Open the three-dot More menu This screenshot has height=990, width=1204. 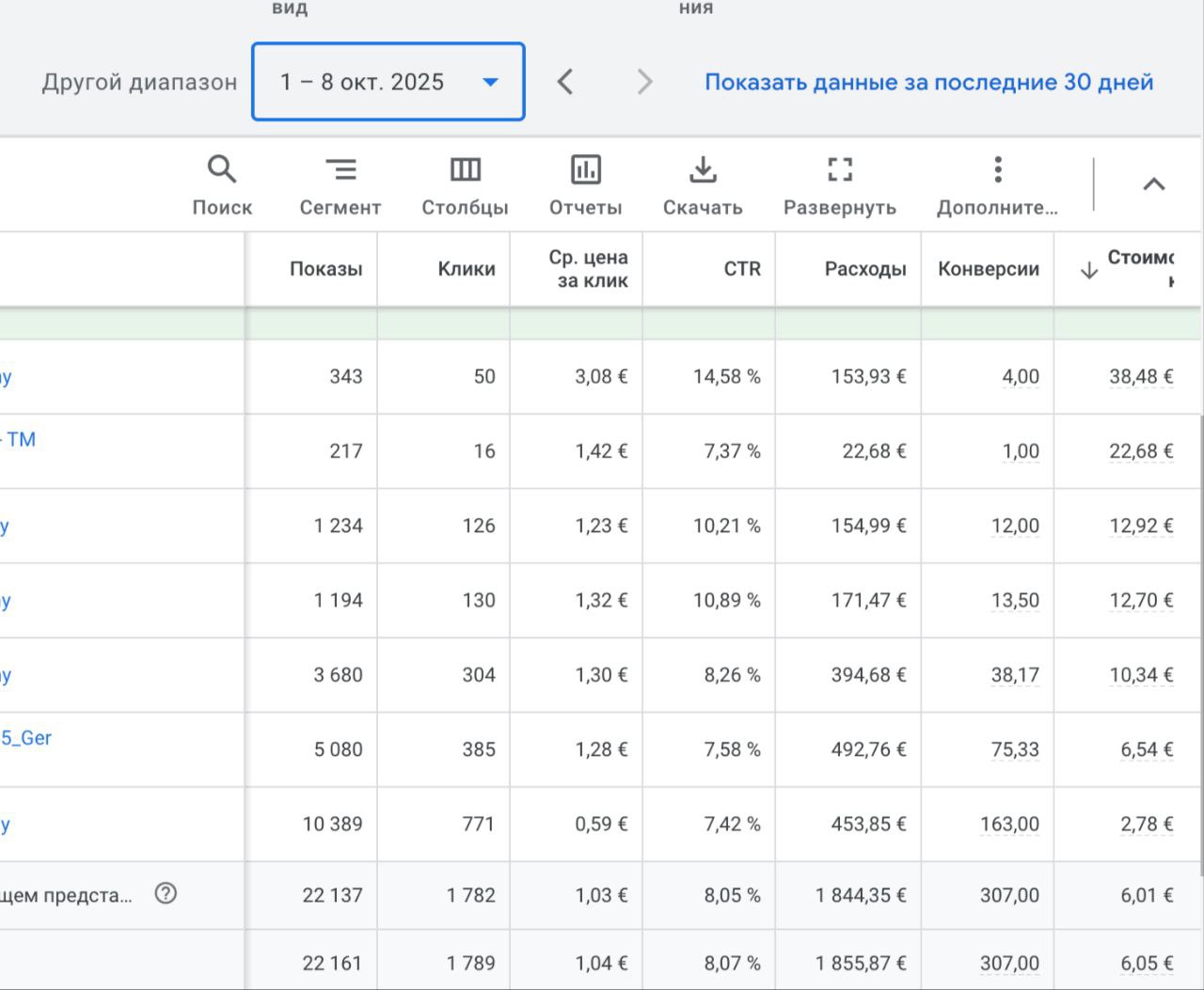pyautogui.click(x=997, y=170)
